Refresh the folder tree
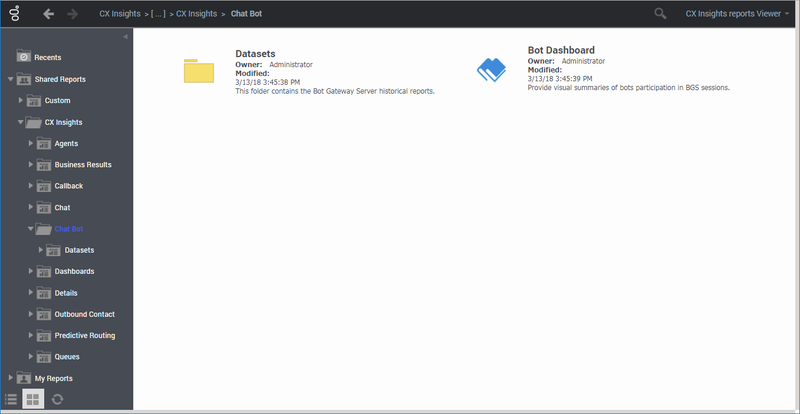The image size is (800, 414). (x=57, y=399)
